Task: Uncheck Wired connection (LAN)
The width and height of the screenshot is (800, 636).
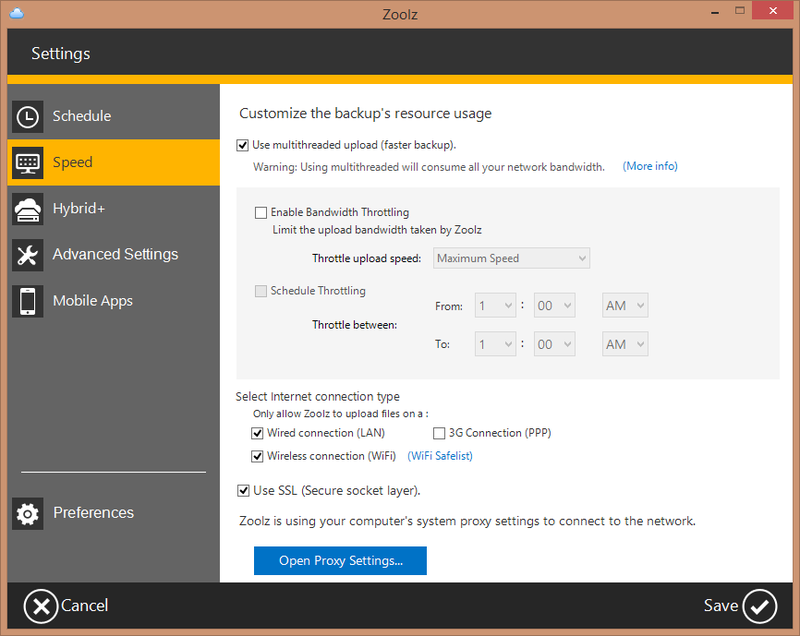Action: pyautogui.click(x=257, y=434)
